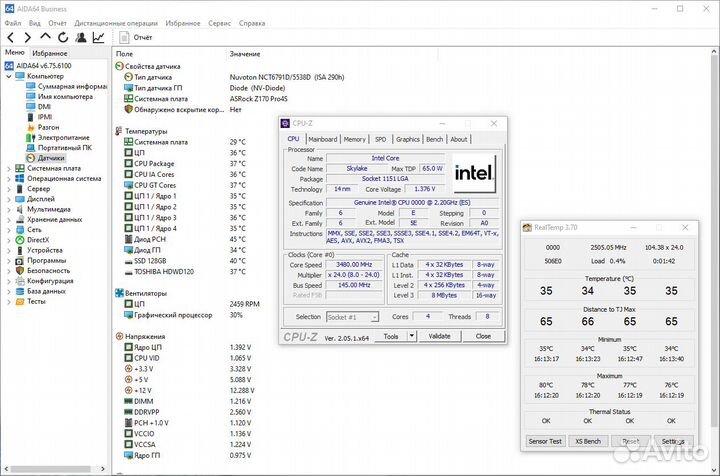Switch to CPU-Z Bench tab
Screen dimensions: 720x476
(434, 139)
